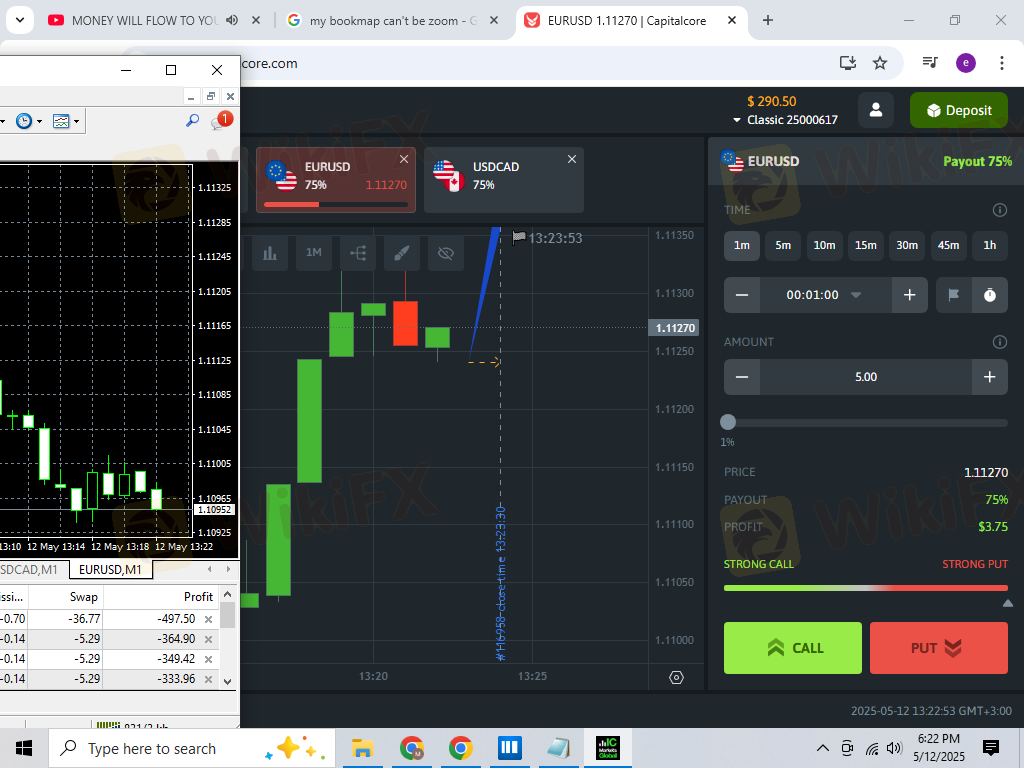Open Chrome three-dot menu
Screen dimensions: 1024x768
coord(1002,63)
